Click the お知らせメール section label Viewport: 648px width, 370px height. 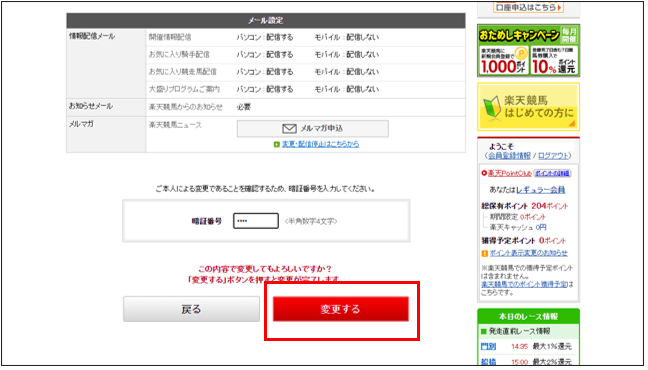coord(91,106)
